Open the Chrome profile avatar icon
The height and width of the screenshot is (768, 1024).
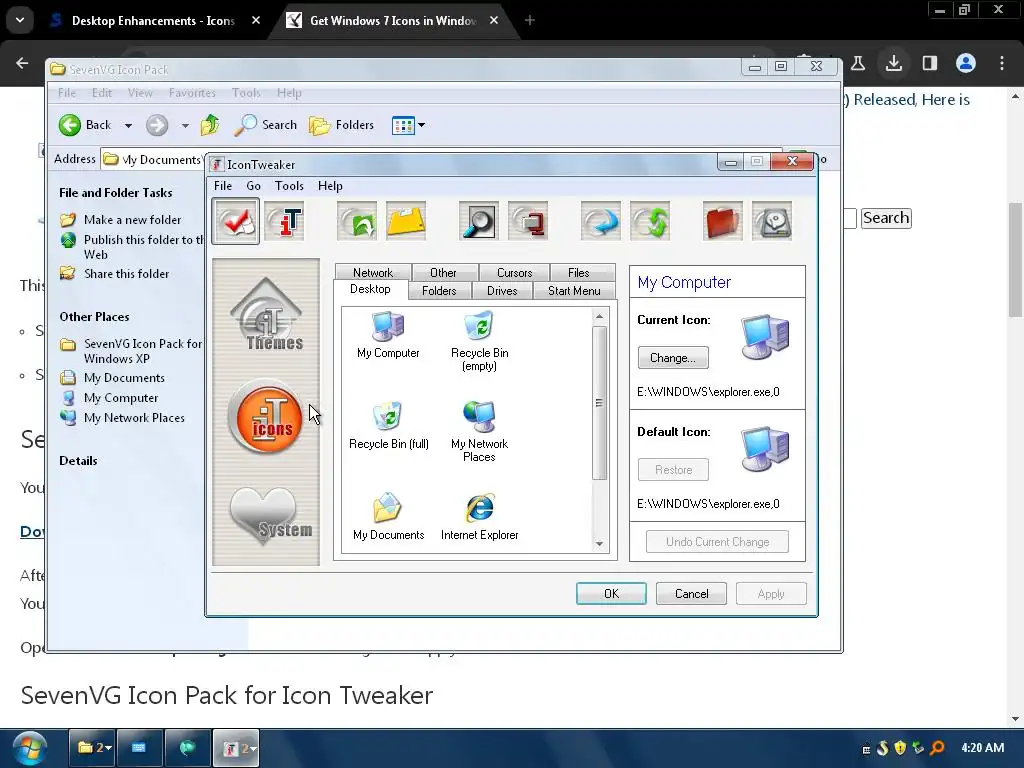point(966,63)
